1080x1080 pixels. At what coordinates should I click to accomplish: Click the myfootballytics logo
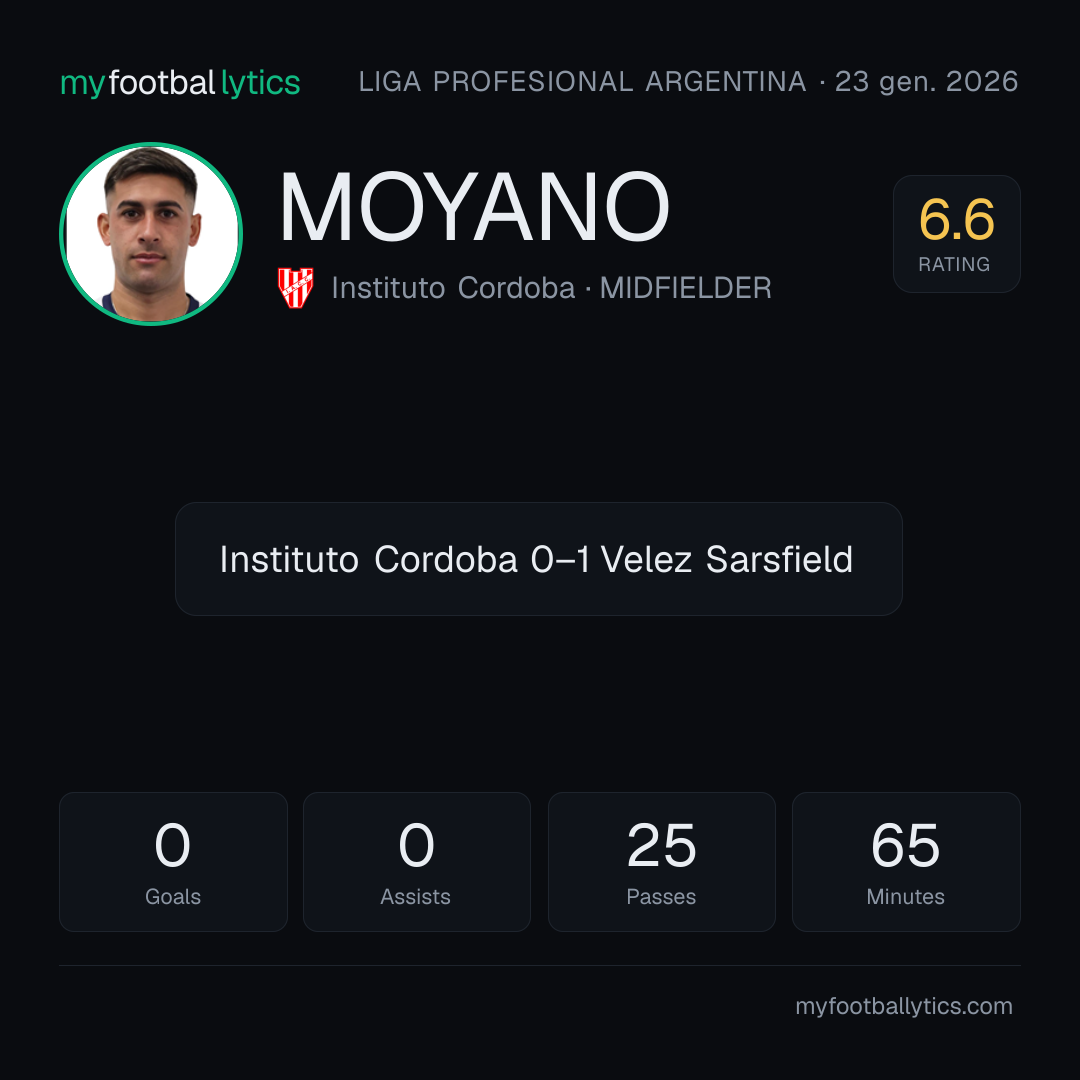(x=180, y=83)
